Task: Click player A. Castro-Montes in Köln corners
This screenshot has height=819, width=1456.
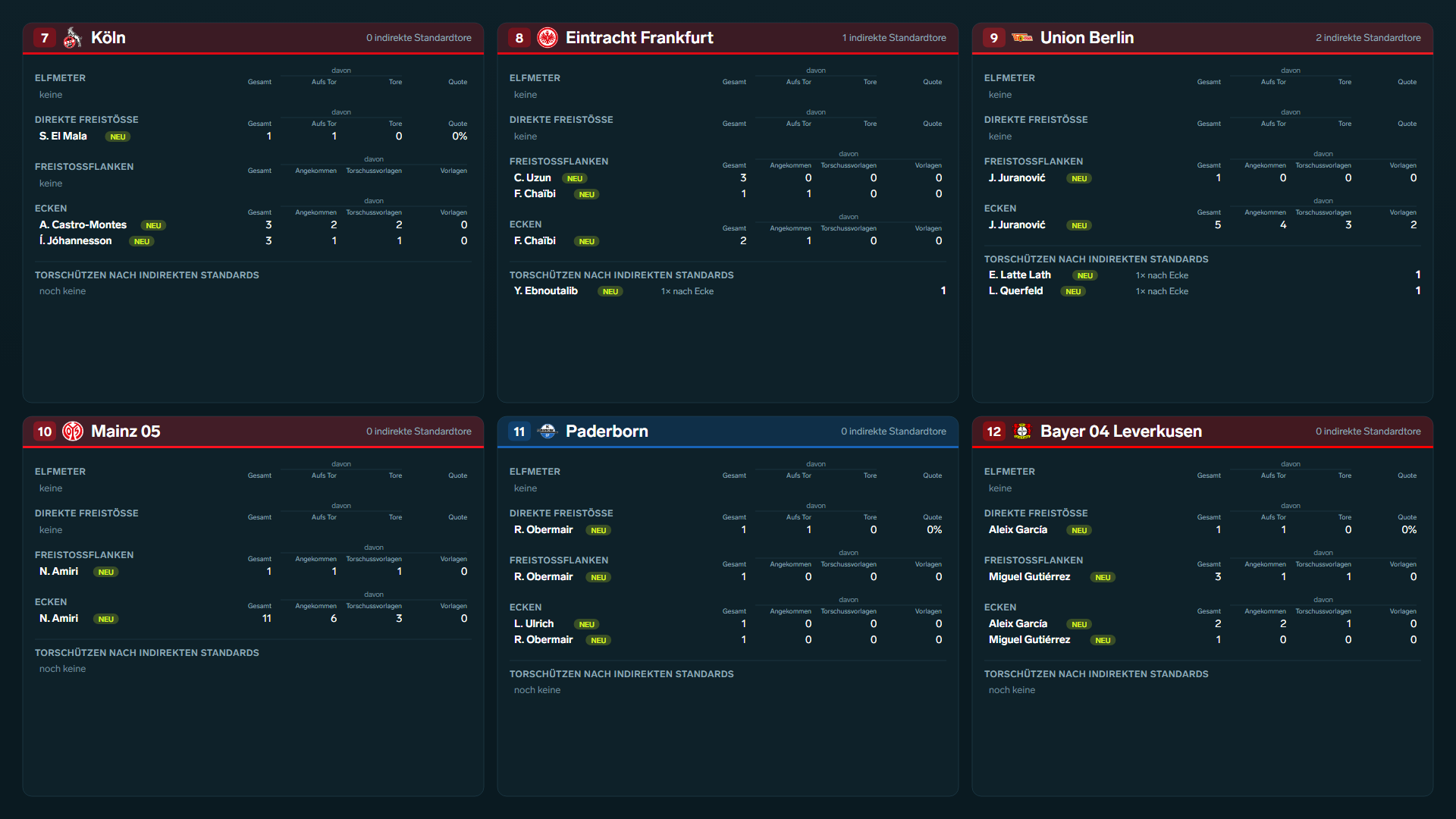Action: [83, 225]
